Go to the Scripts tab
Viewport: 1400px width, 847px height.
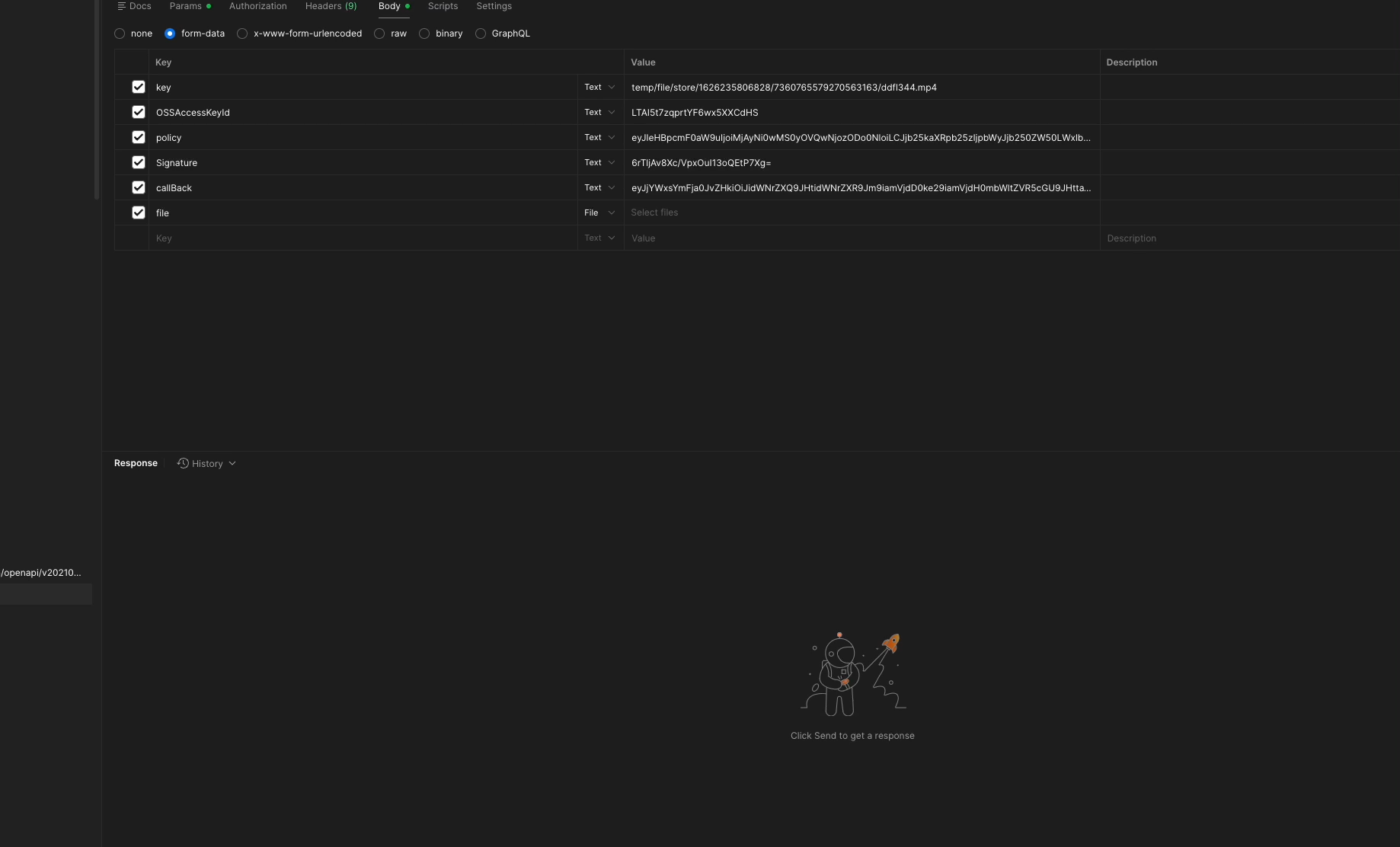point(443,6)
